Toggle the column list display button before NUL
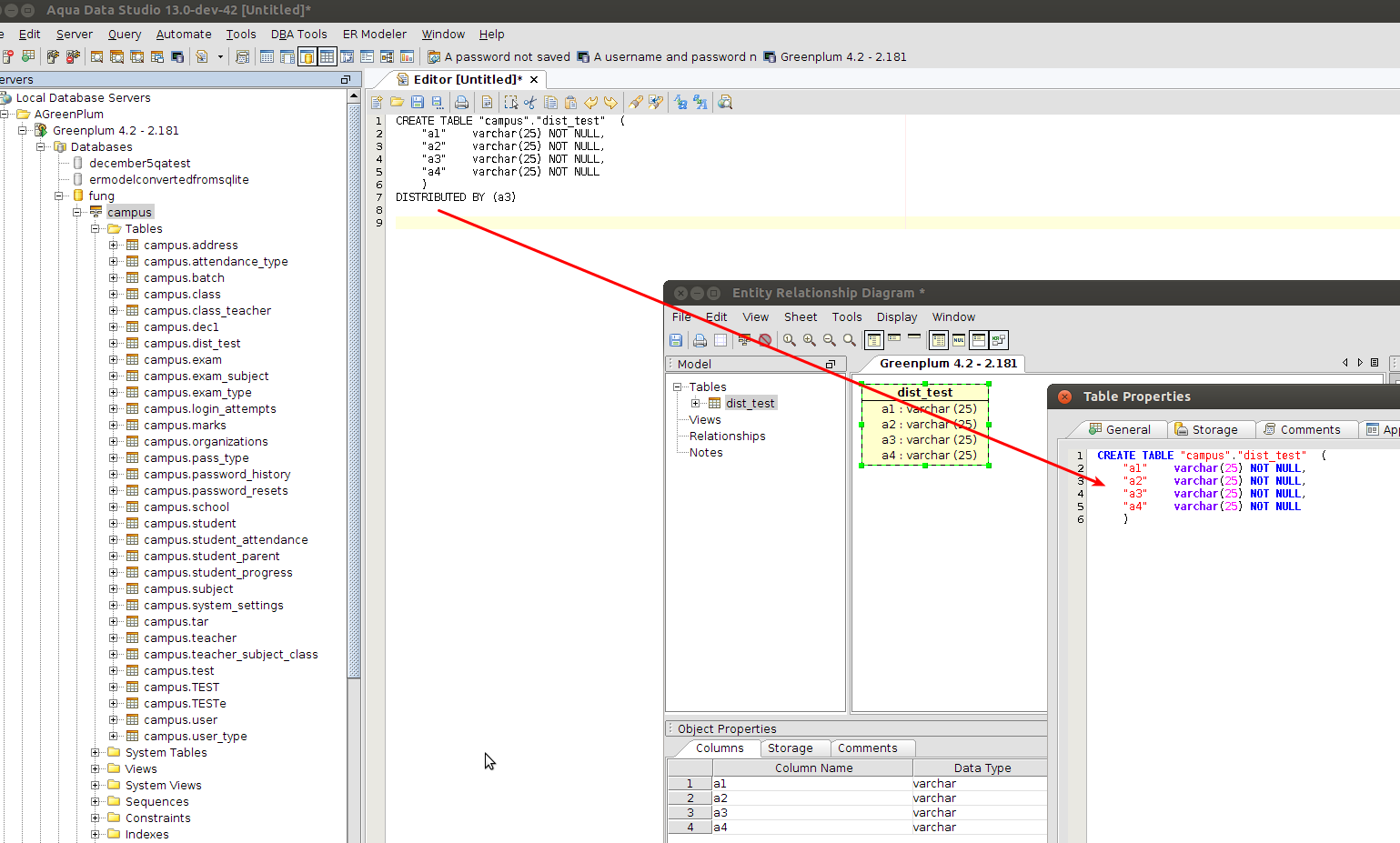Screen dimensions: 1400x843 [x=940, y=340]
